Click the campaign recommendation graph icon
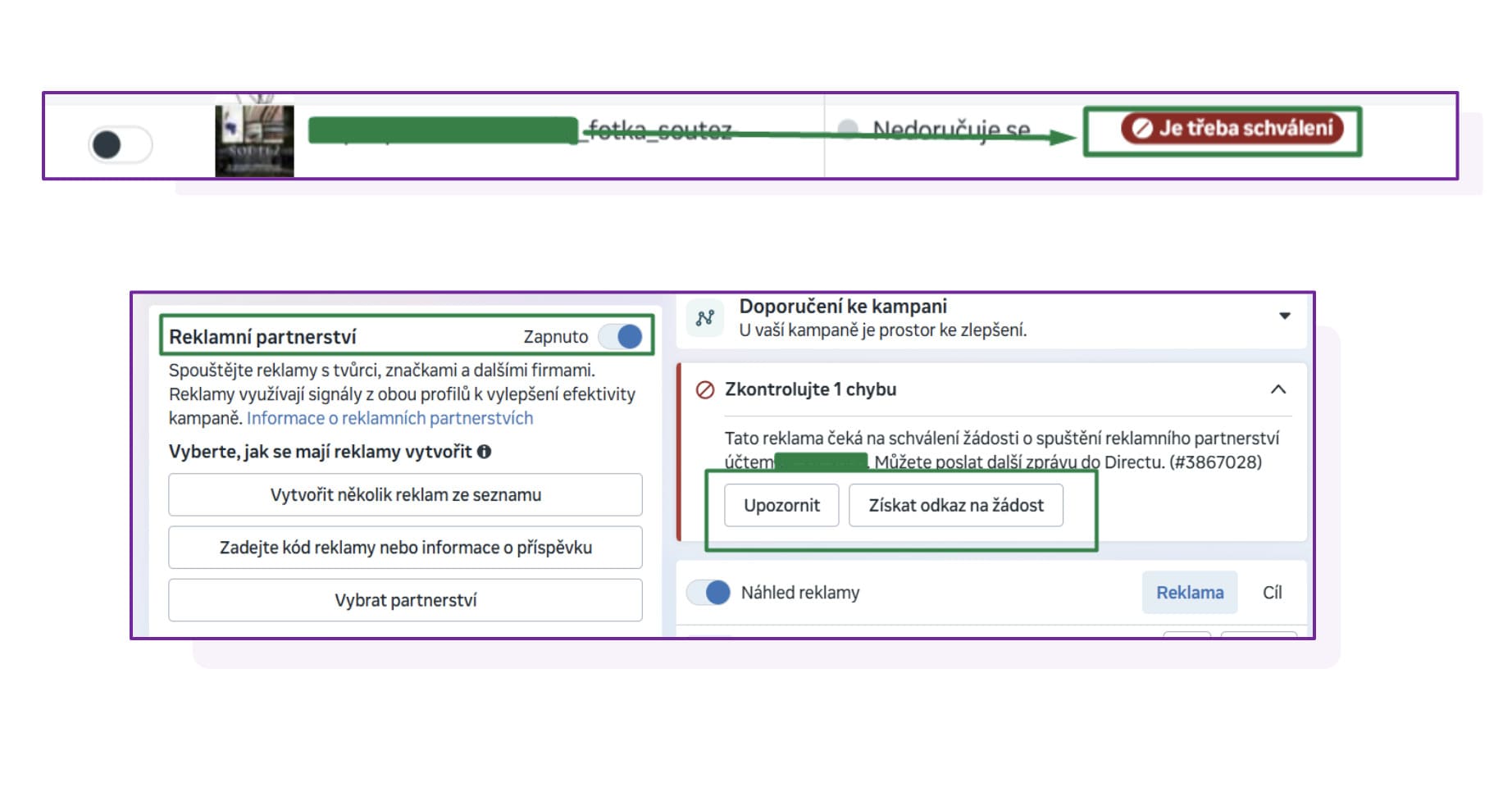The image size is (1512, 796). pyautogui.click(x=705, y=318)
